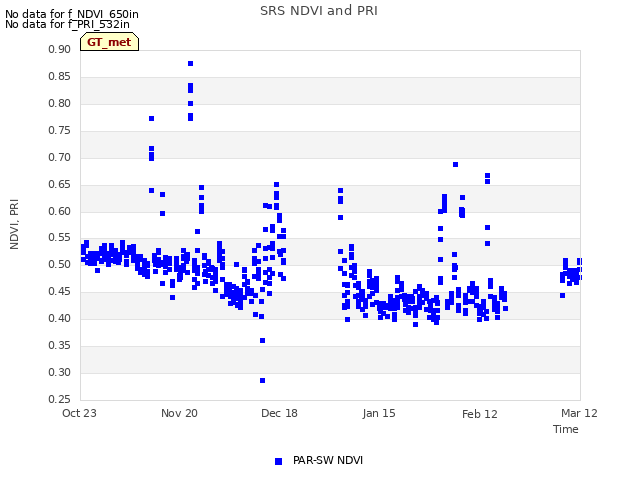Click the Mar 12 x-axis tick label

579,413
